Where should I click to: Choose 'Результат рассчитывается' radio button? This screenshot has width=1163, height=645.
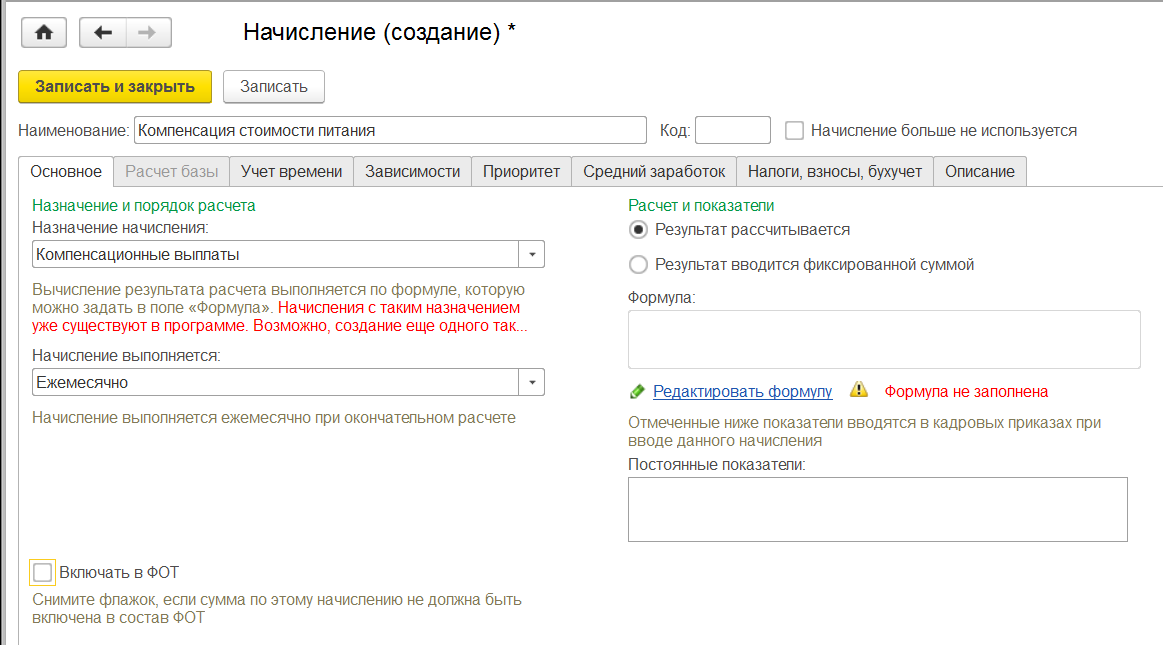[x=638, y=229]
